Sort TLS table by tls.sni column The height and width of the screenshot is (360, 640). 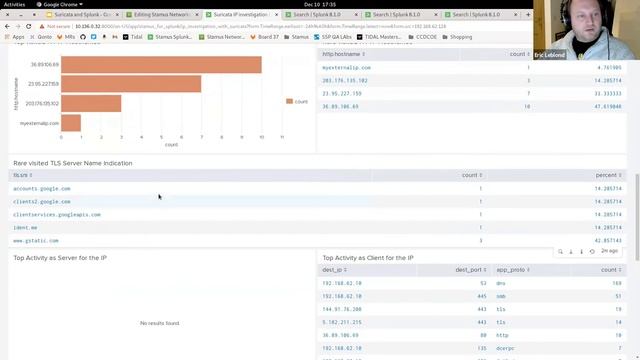22,175
